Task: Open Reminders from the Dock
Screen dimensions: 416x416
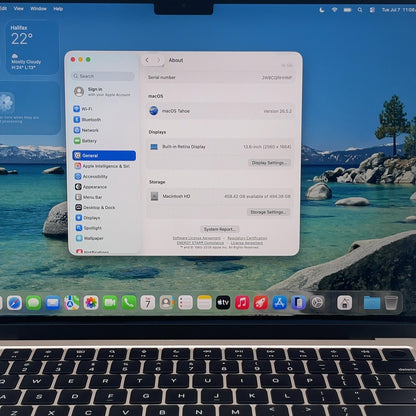Action: [185, 303]
